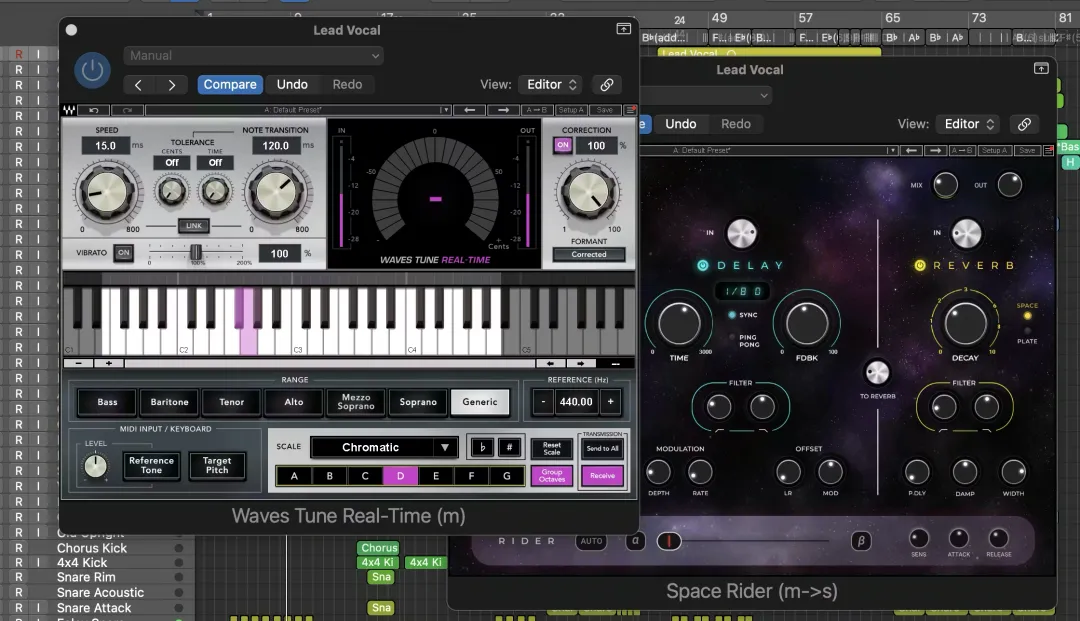Click the Rider slider red handle

tap(669, 541)
